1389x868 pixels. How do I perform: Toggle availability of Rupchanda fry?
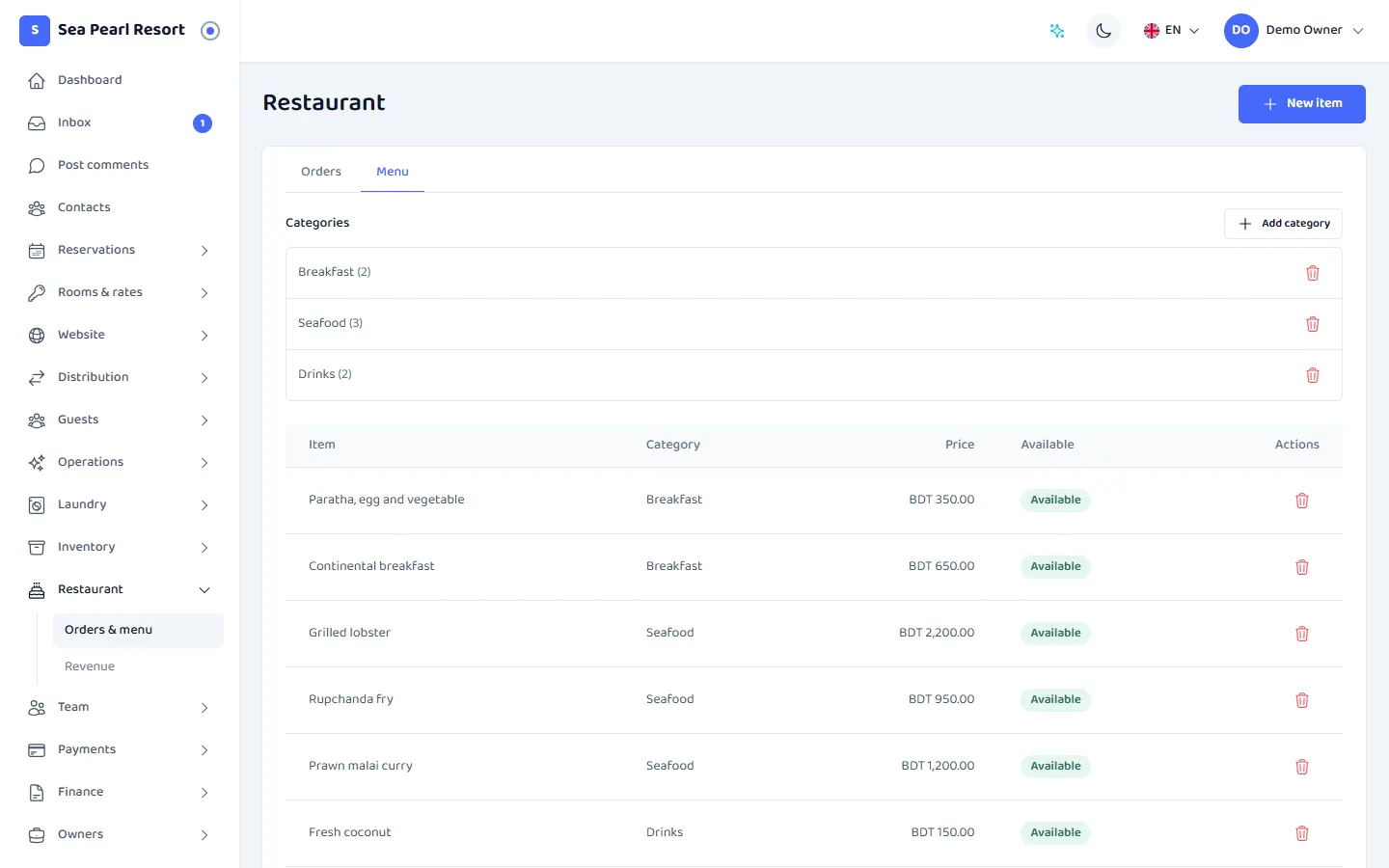[x=1055, y=700]
